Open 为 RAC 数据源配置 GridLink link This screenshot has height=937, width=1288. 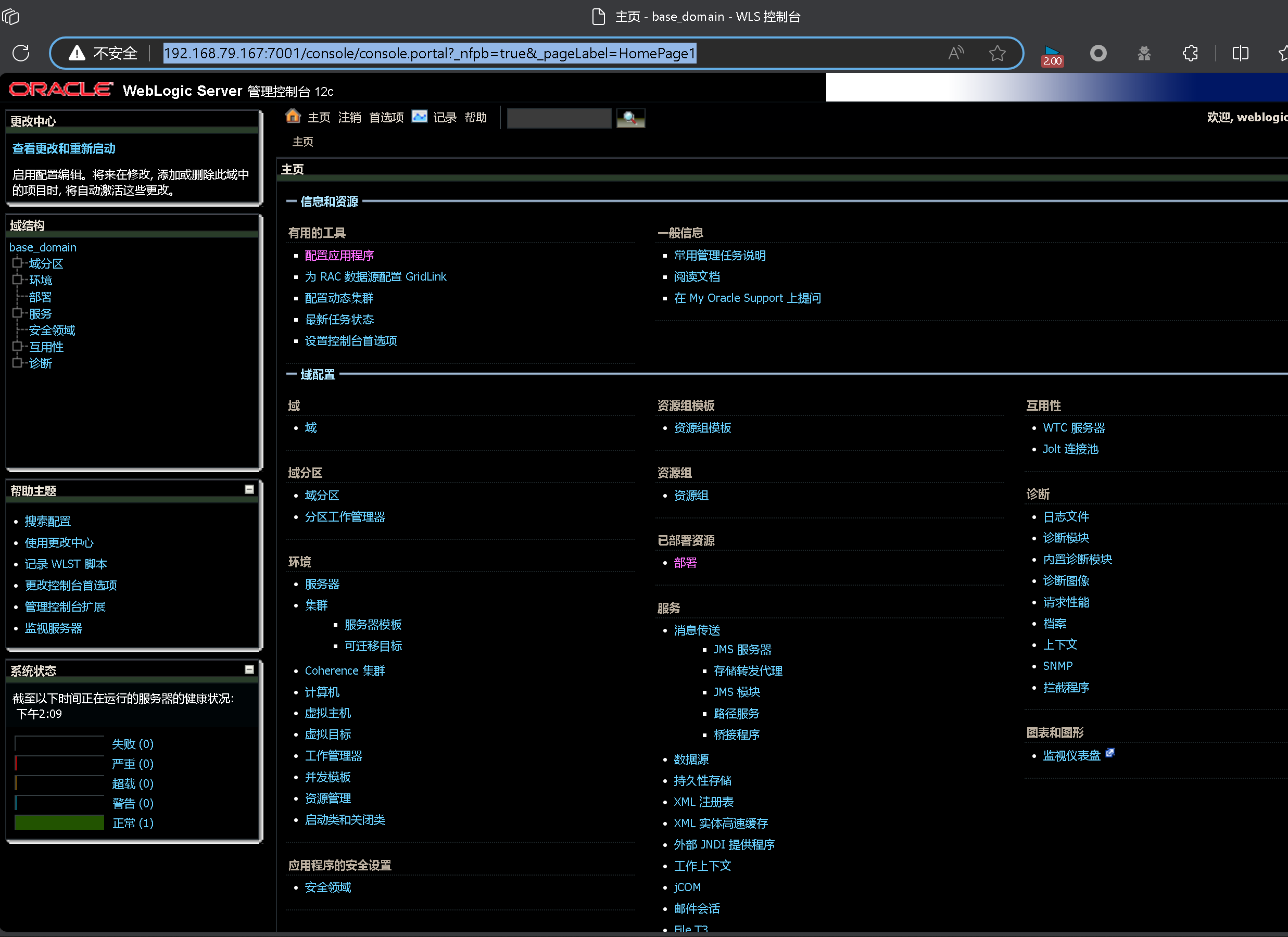click(375, 276)
